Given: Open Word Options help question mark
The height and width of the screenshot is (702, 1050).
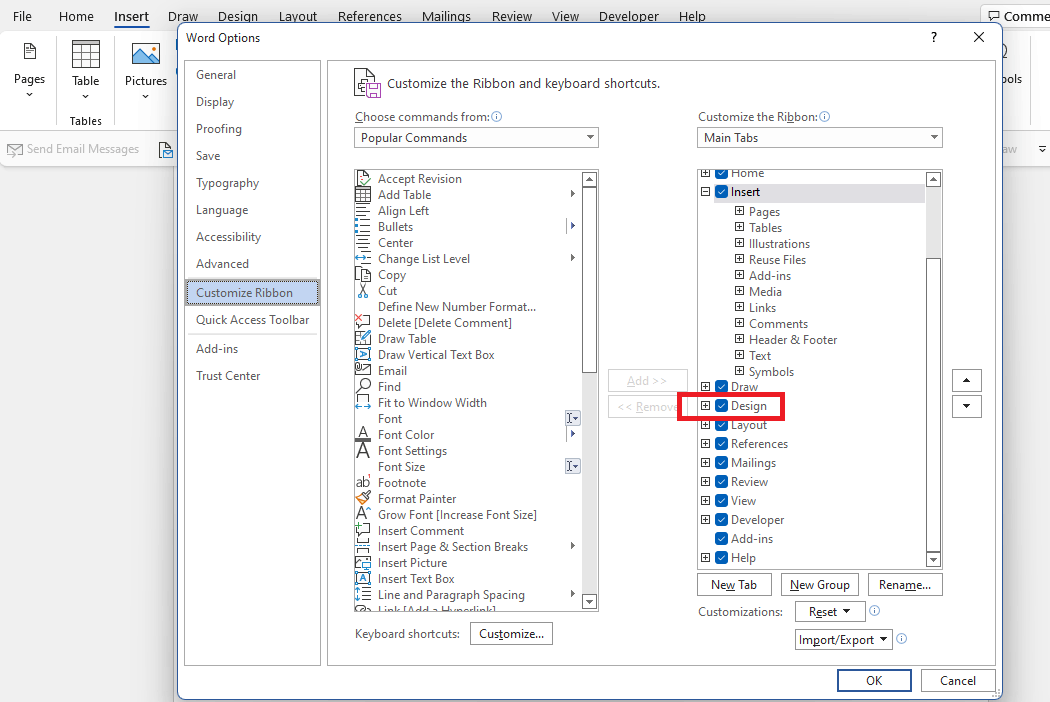Looking at the screenshot, I should tap(933, 38).
